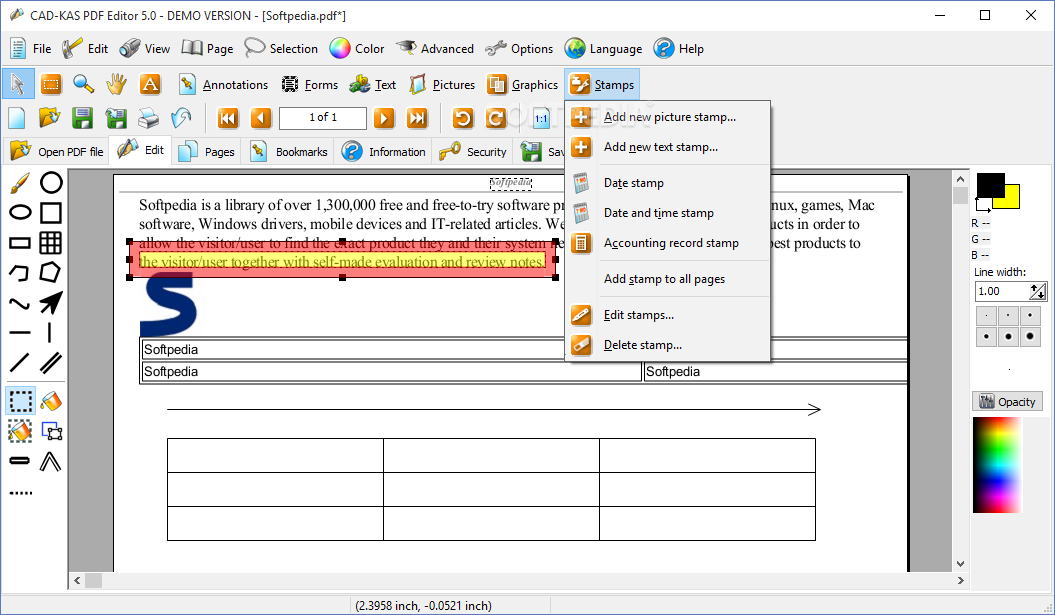The width and height of the screenshot is (1055, 615).
Task: Open the Page menu
Action: click(208, 48)
